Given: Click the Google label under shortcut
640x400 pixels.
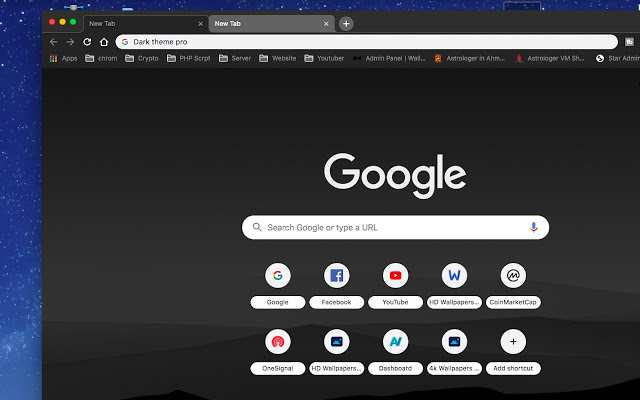Looking at the screenshot, I should (278, 302).
